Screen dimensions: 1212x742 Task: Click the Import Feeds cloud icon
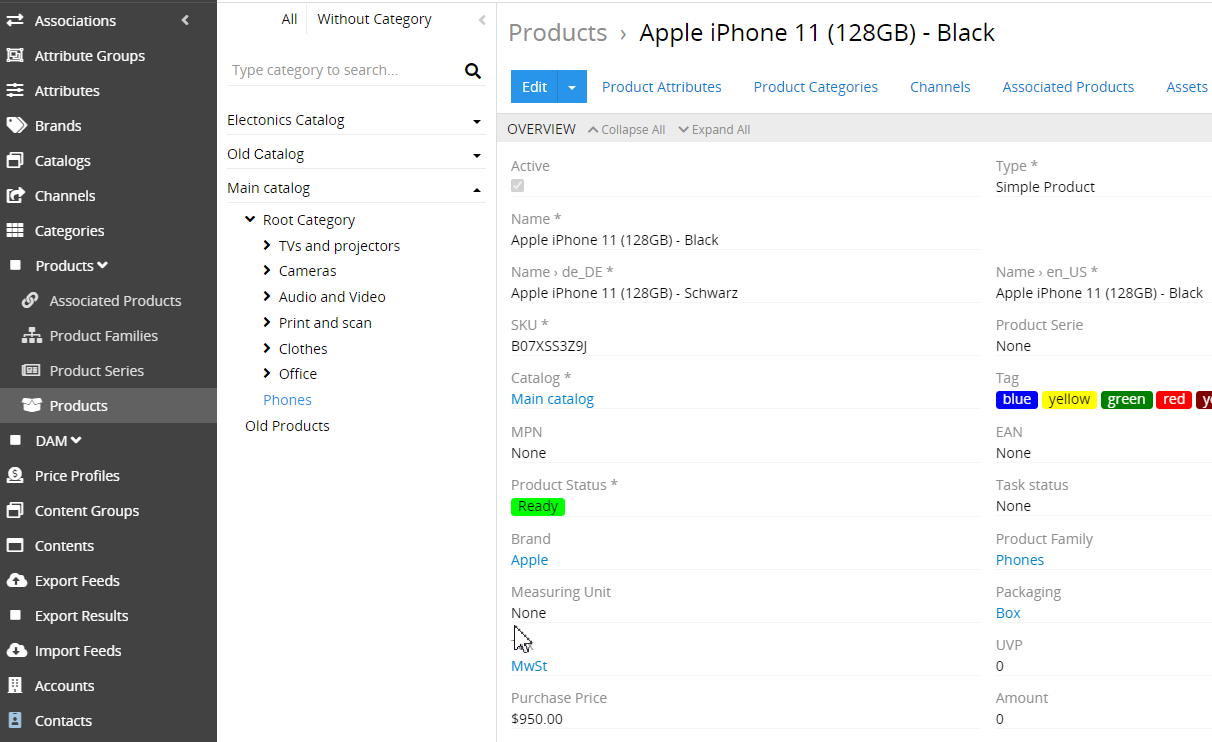click(x=16, y=650)
